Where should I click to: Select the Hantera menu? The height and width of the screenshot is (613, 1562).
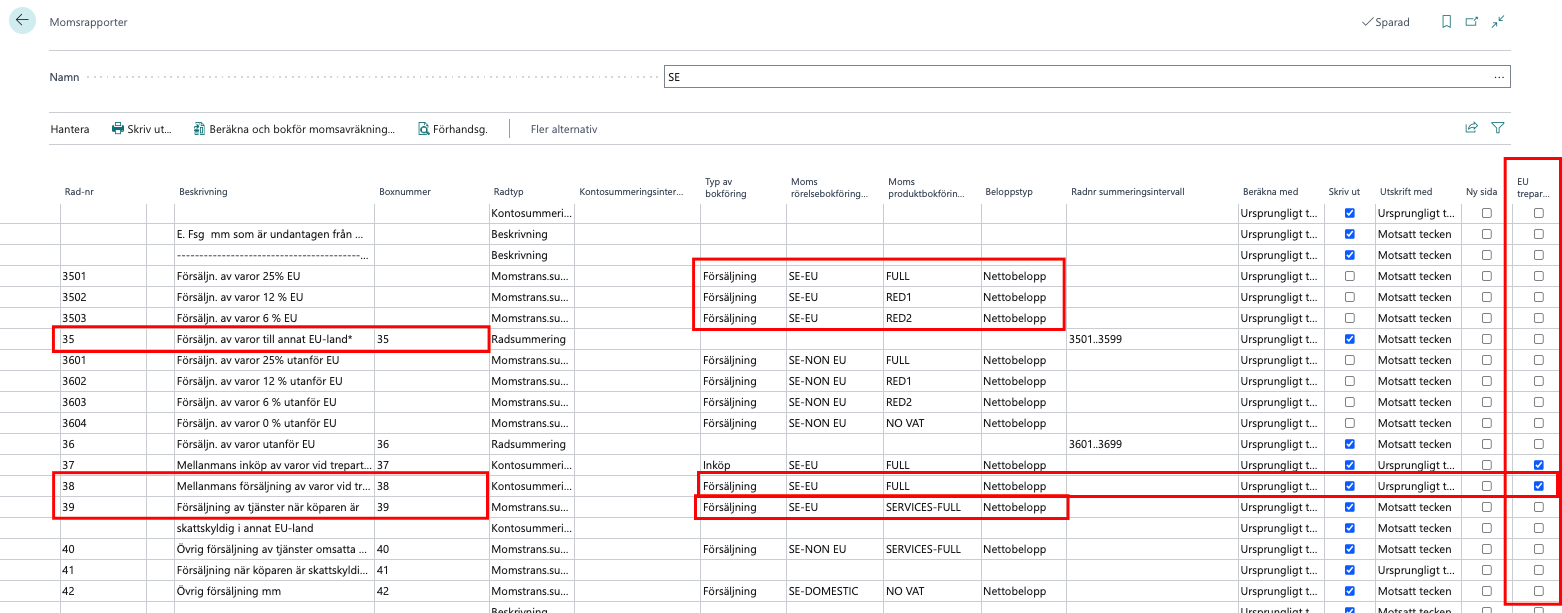[70, 128]
